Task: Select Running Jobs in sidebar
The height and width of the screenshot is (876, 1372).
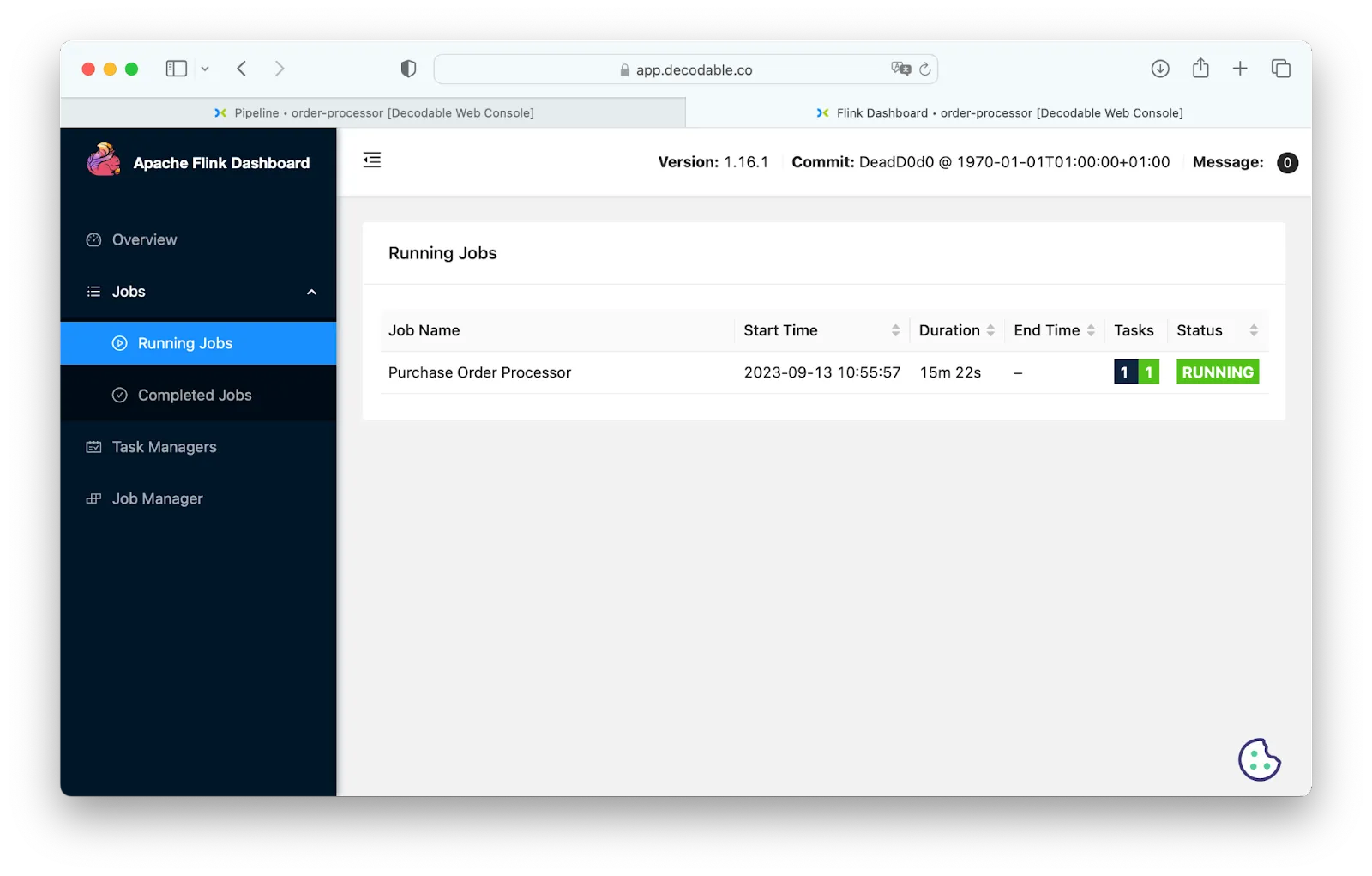Action: point(198,343)
